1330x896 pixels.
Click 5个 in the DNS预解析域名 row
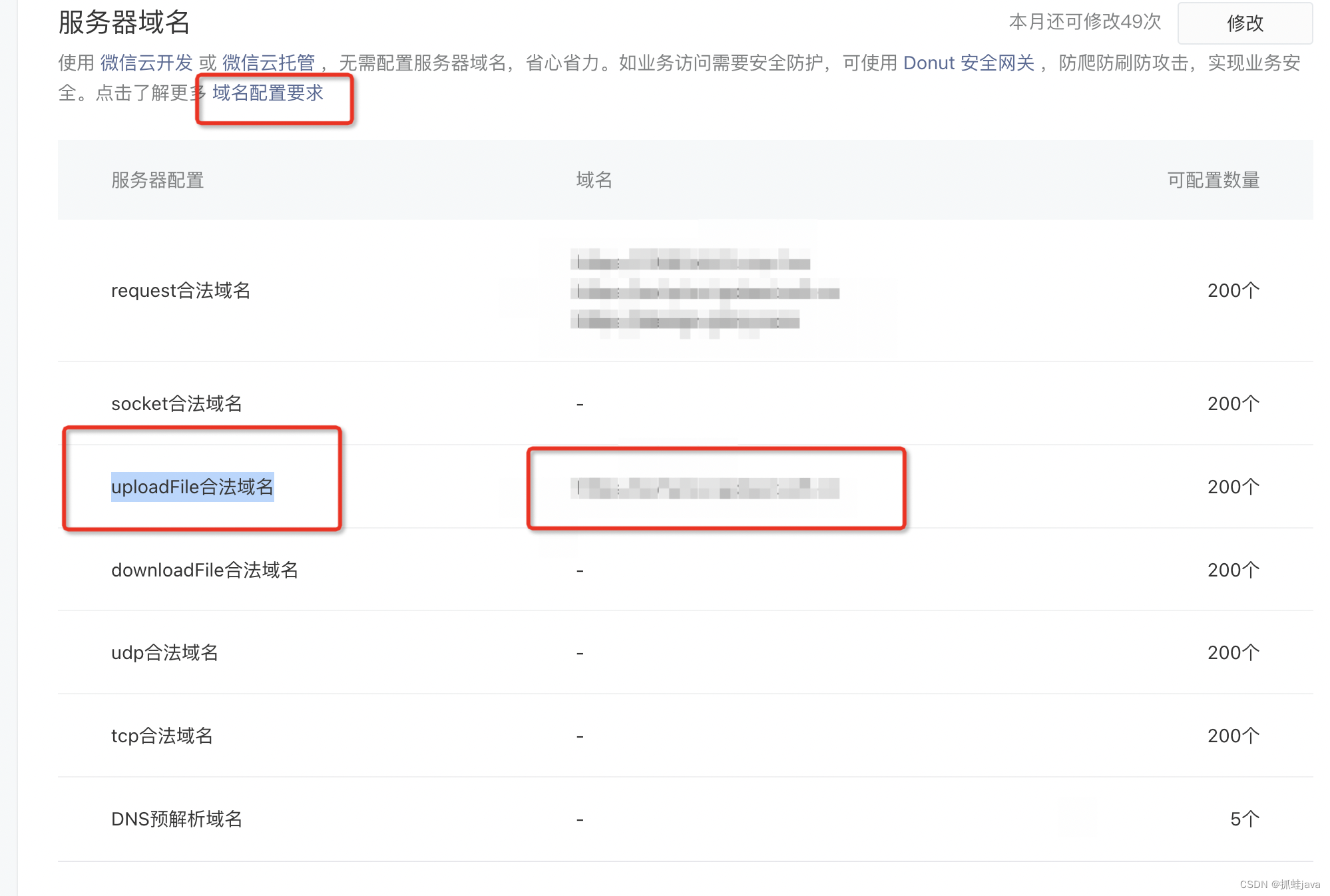(1245, 819)
